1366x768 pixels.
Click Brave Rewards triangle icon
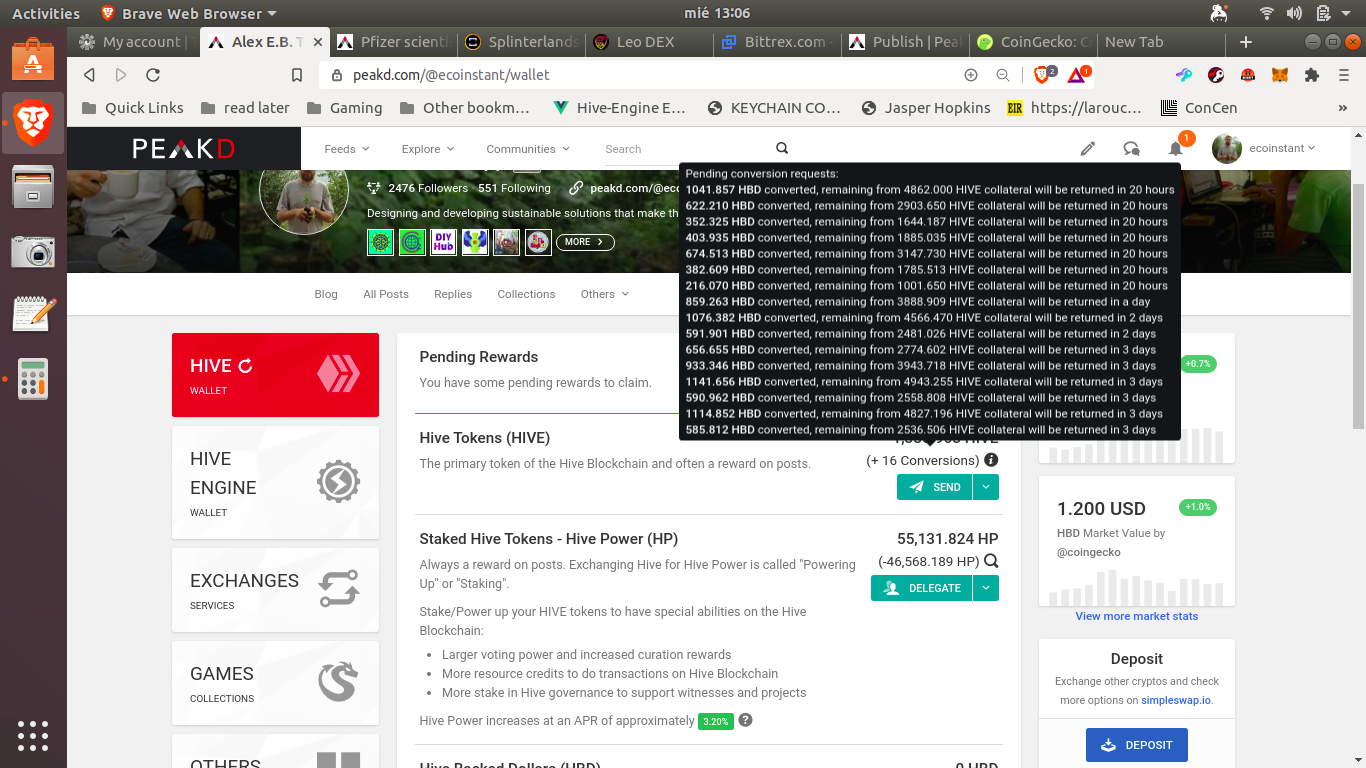pyautogui.click(x=1077, y=74)
